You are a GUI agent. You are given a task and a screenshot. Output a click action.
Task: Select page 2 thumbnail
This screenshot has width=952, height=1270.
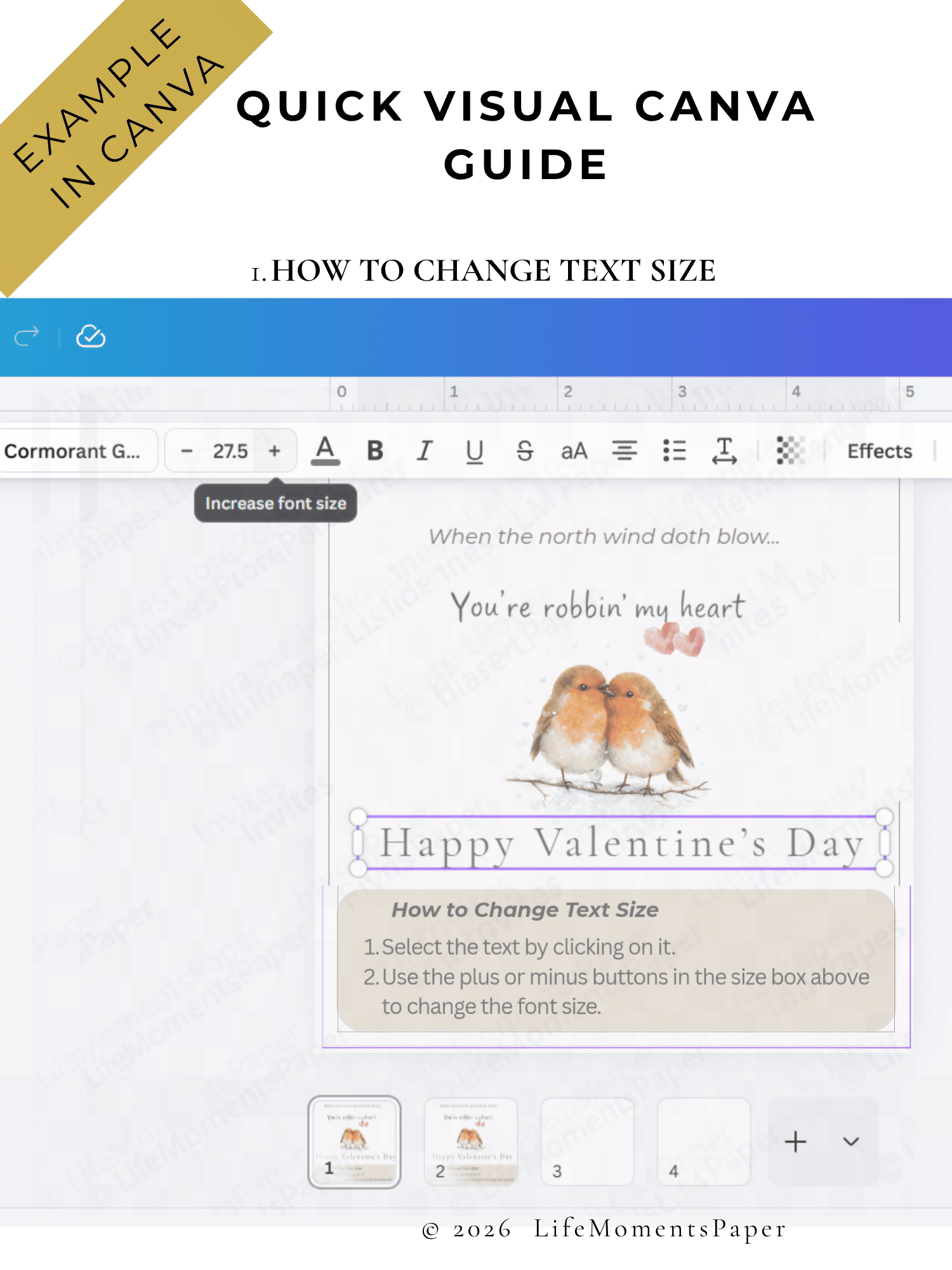coord(471,1142)
